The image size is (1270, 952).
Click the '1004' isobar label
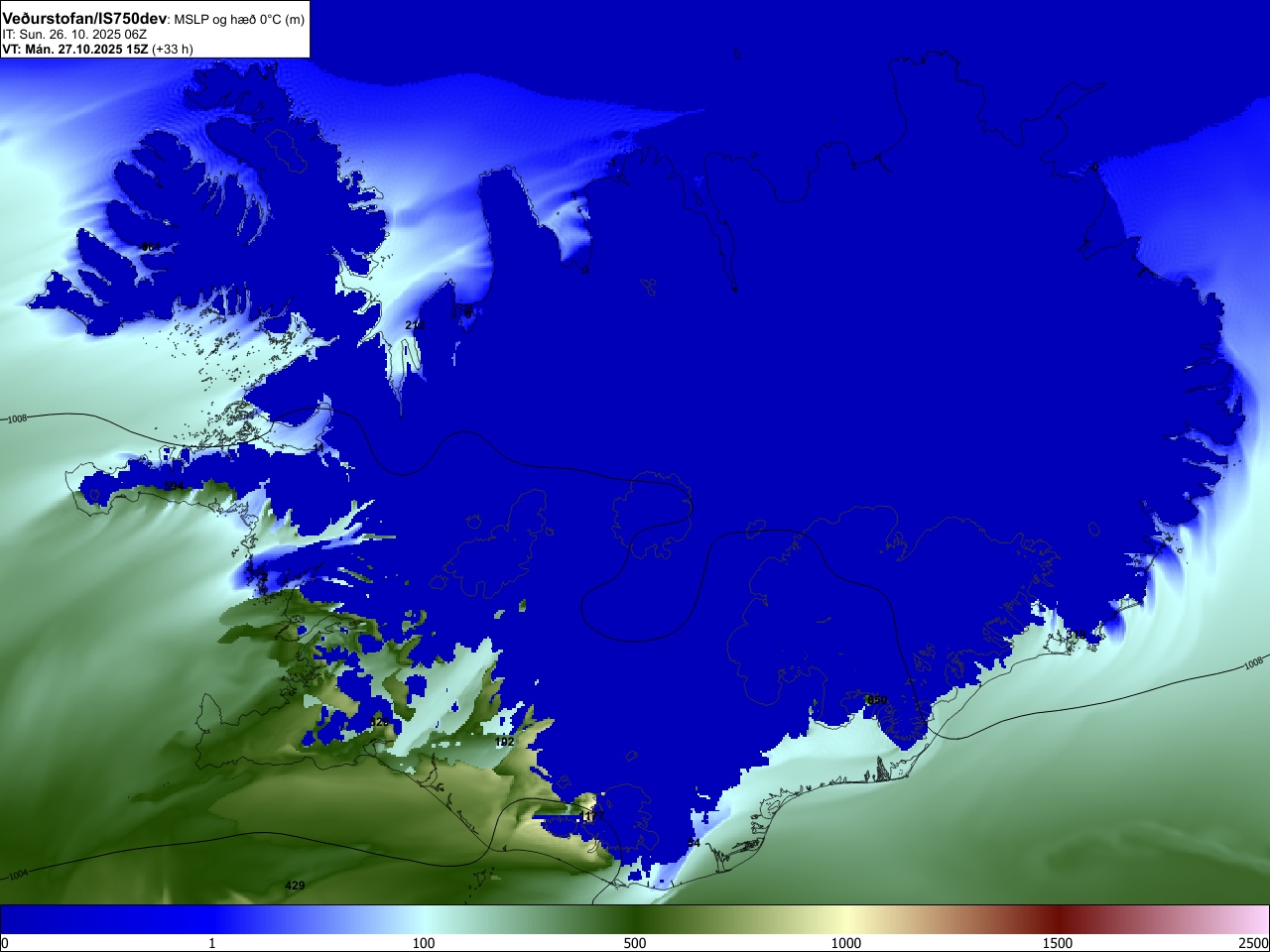[18, 876]
